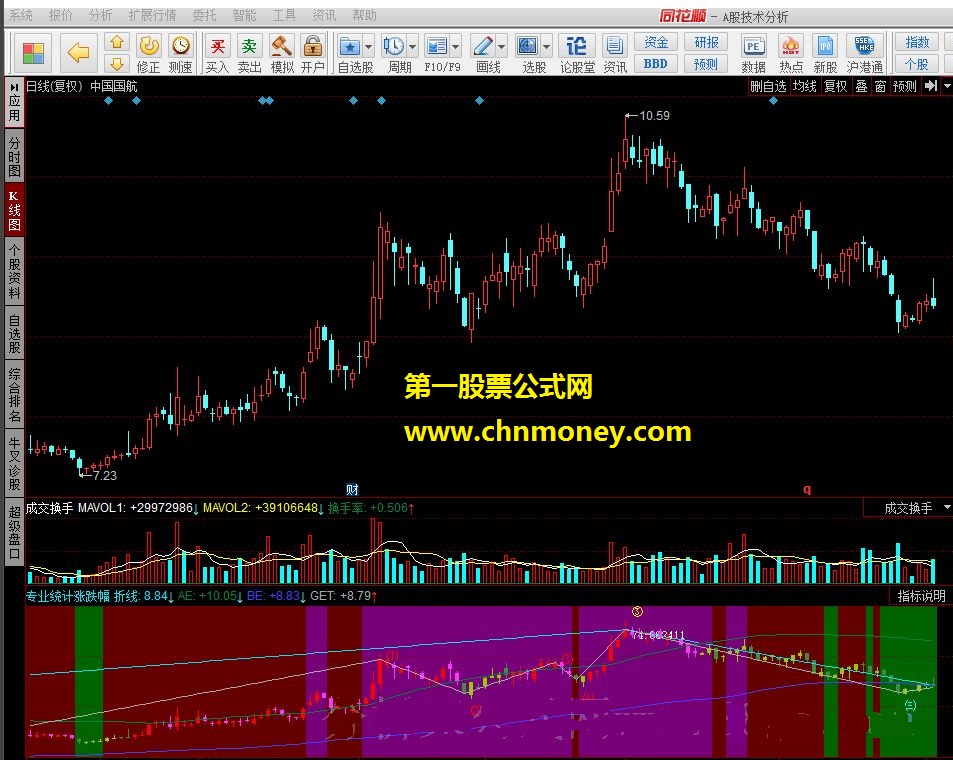This screenshot has width=953, height=760.
Task: Click the 周期 period clock icon
Action: pyautogui.click(x=393, y=46)
